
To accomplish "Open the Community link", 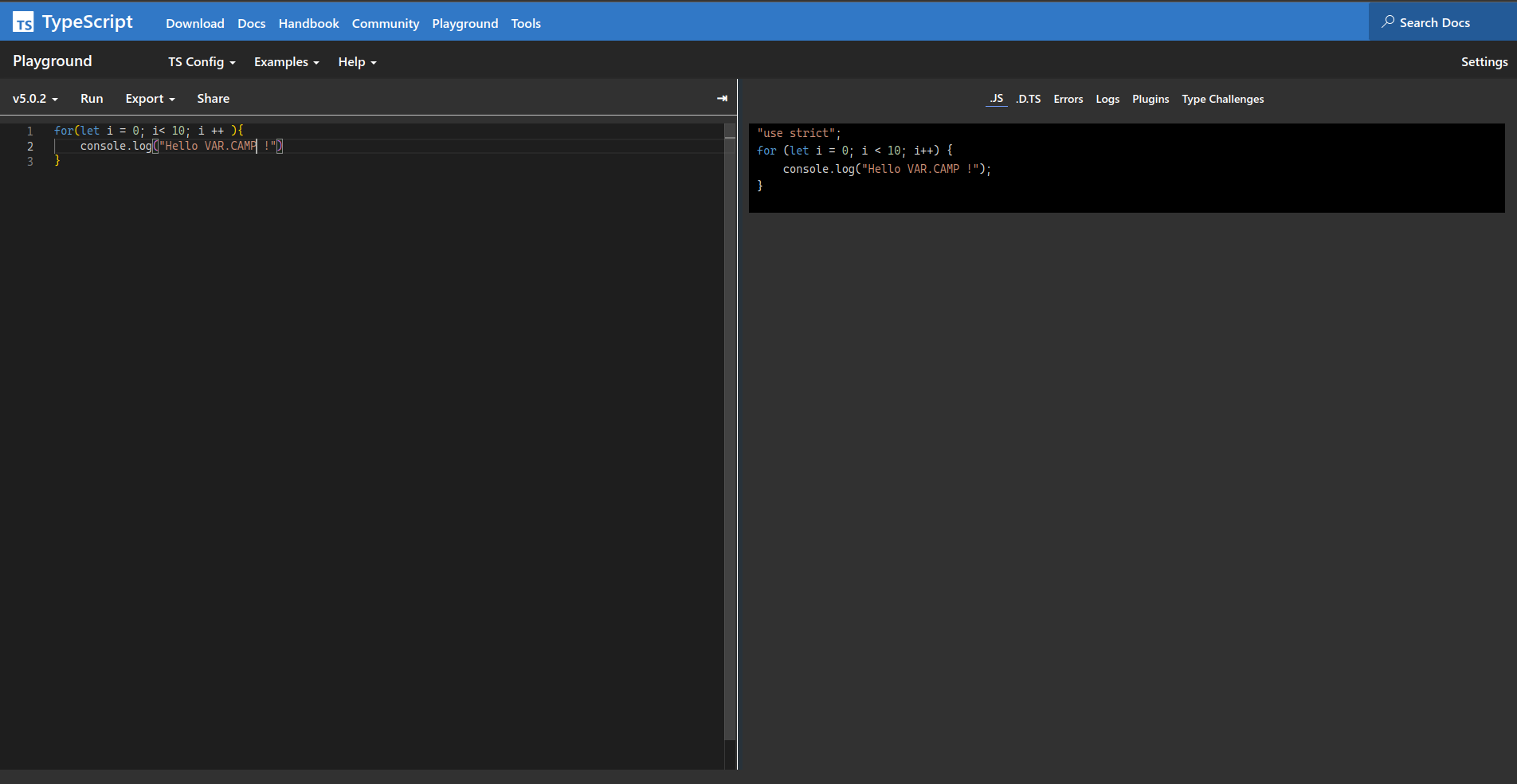I will 386,23.
